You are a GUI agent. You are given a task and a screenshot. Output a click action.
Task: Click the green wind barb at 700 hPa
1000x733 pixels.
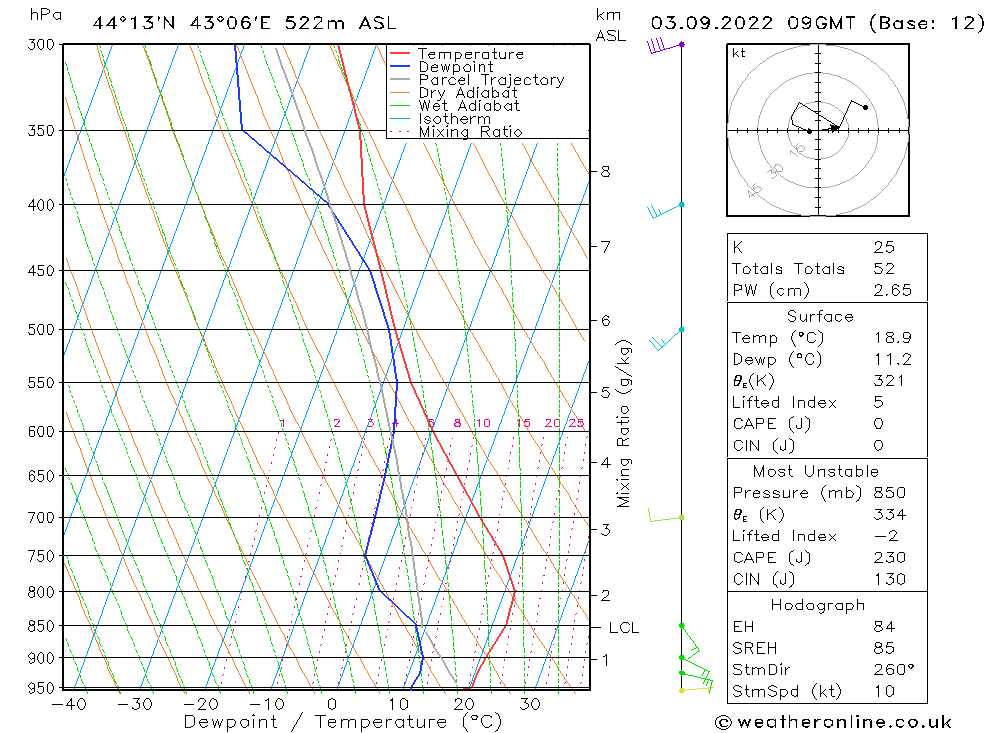tap(666, 515)
